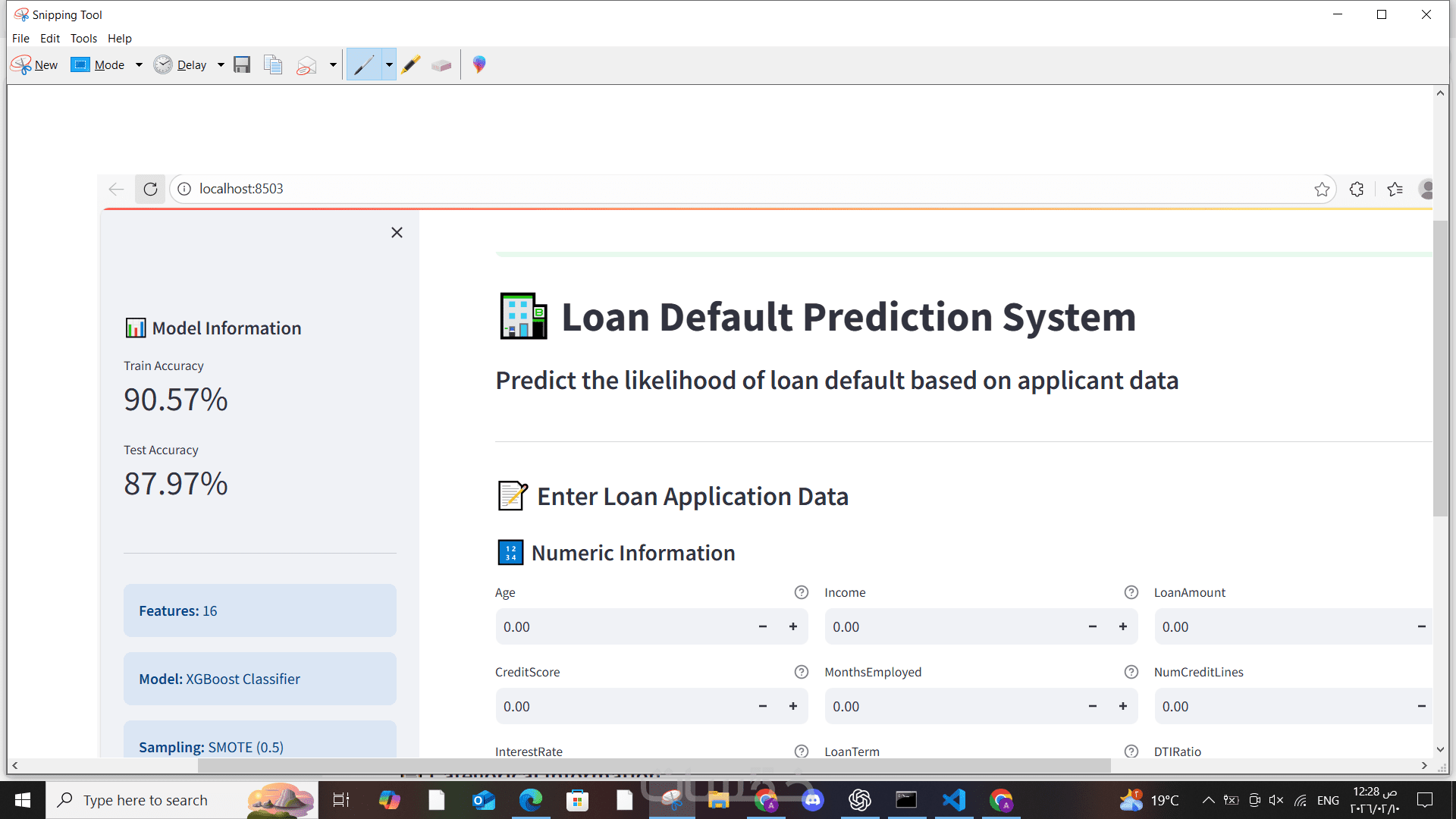Screen dimensions: 1456x819
Task: Click the Send Snip envelope icon
Action: coord(306,65)
